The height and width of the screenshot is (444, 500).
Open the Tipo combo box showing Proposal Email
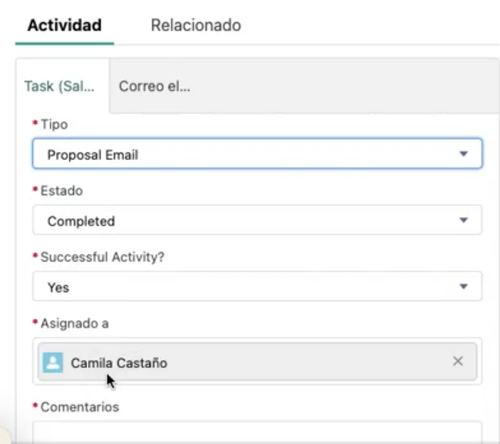257,153
